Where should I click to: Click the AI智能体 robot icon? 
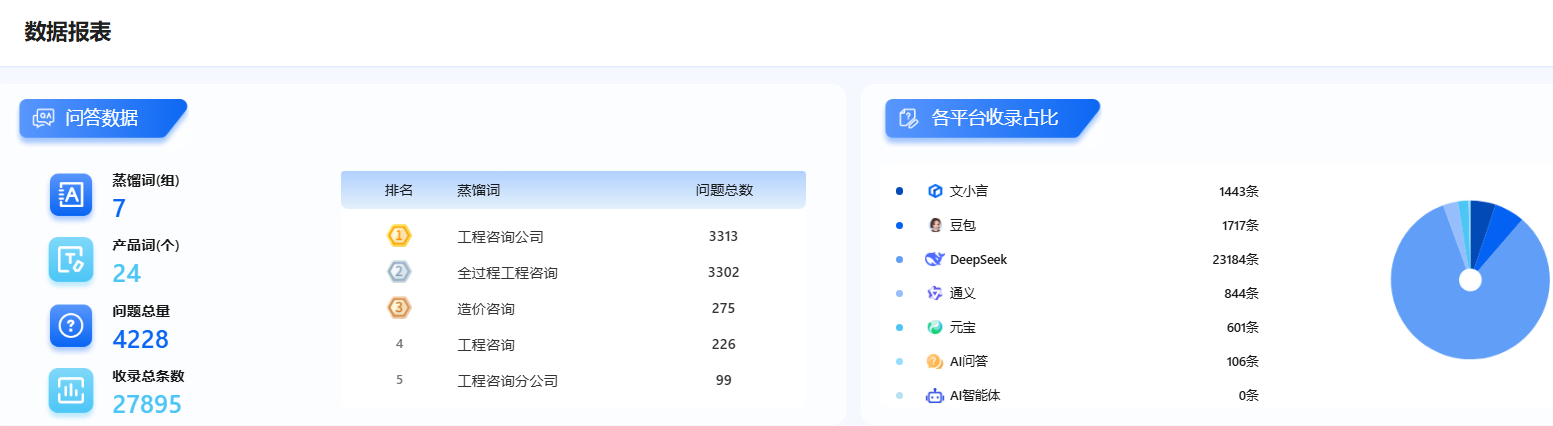click(935, 395)
